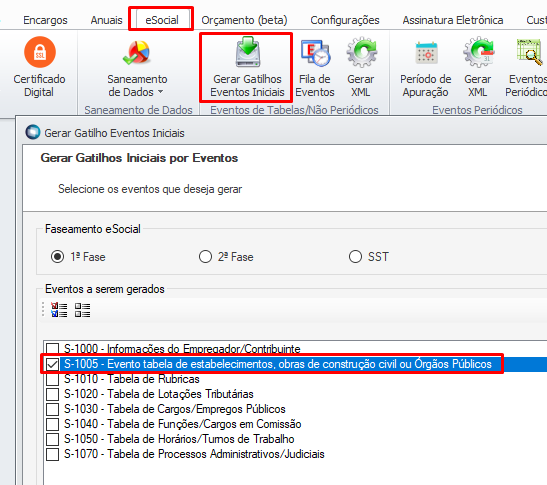Switch to the Anuais tab
The width and height of the screenshot is (547, 485).
106,20
